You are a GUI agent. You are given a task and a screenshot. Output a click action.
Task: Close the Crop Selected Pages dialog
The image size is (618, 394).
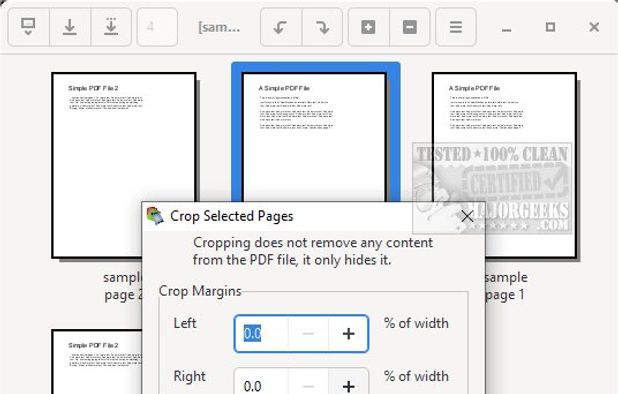pos(467,216)
